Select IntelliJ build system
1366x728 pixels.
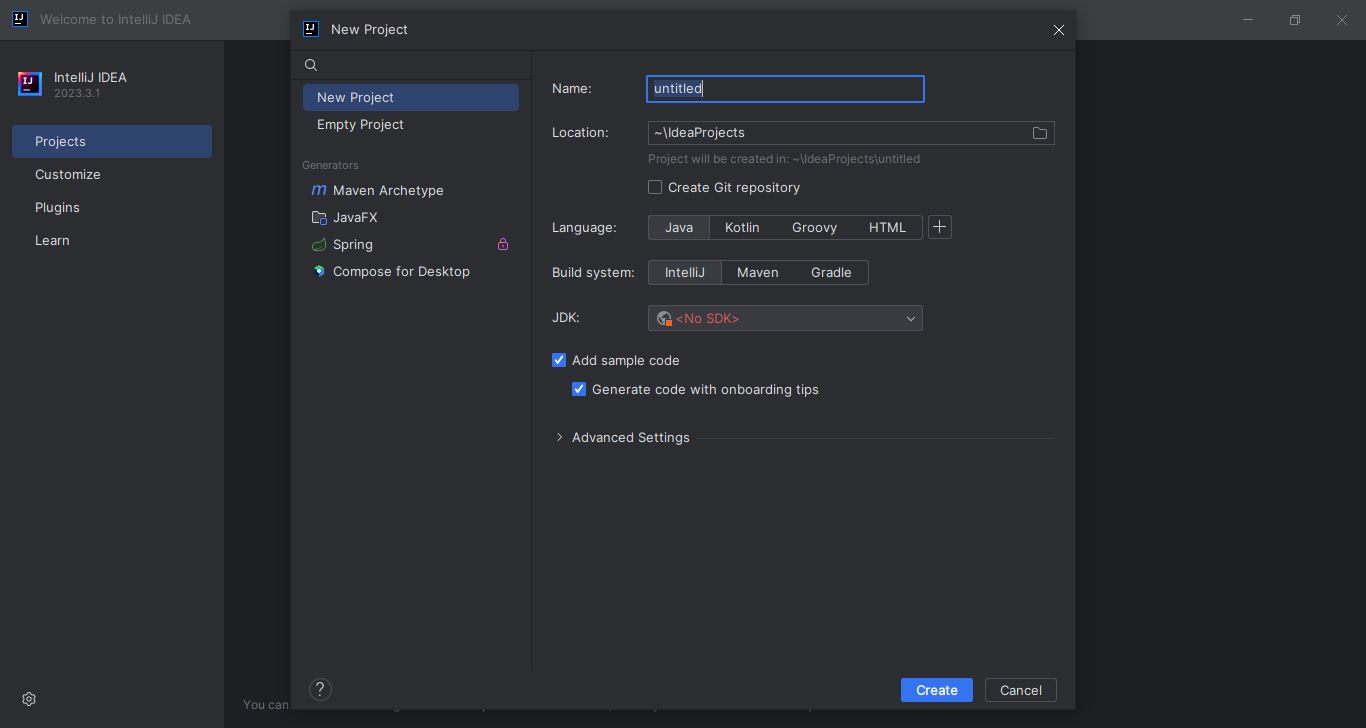pos(685,272)
